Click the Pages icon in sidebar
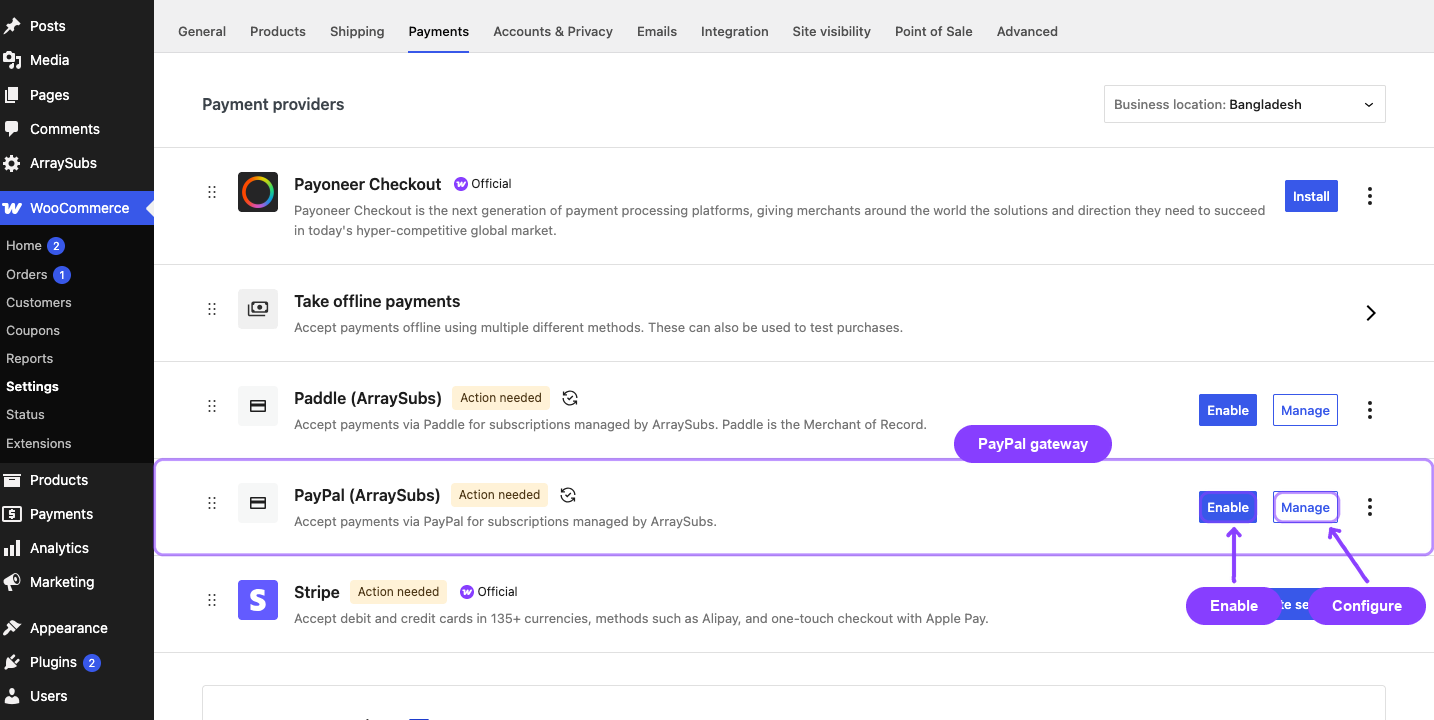This screenshot has width=1434, height=720. 12,95
